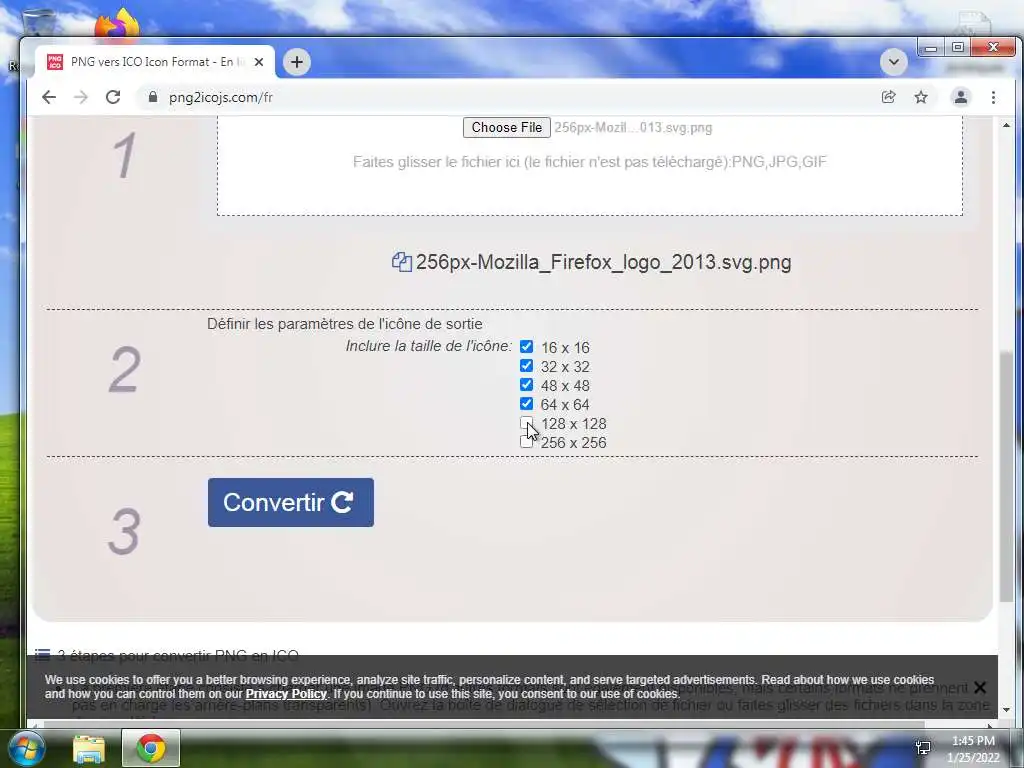Image resolution: width=1024 pixels, height=768 pixels.
Task: Uncheck the 48 x 48 icon size
Action: pos(526,385)
